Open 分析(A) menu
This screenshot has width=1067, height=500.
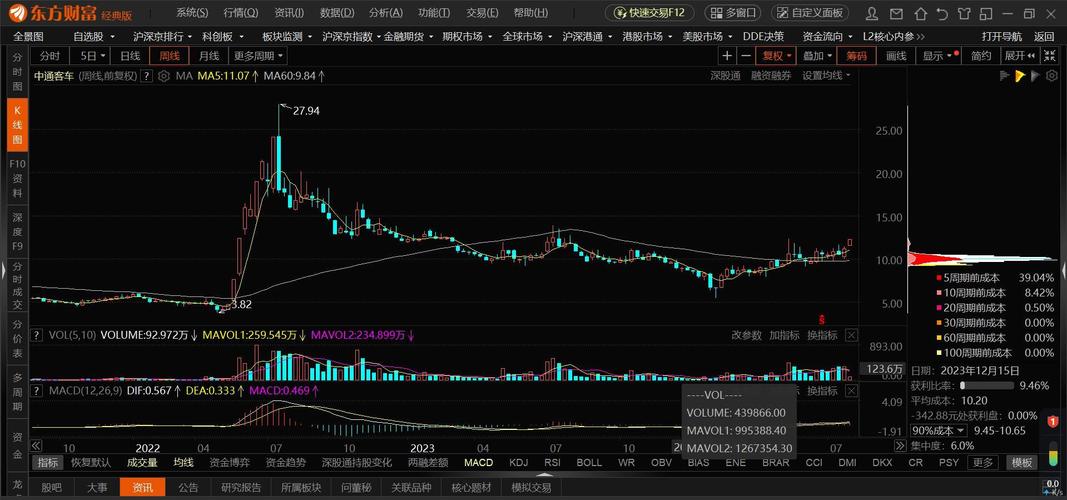tap(386, 12)
